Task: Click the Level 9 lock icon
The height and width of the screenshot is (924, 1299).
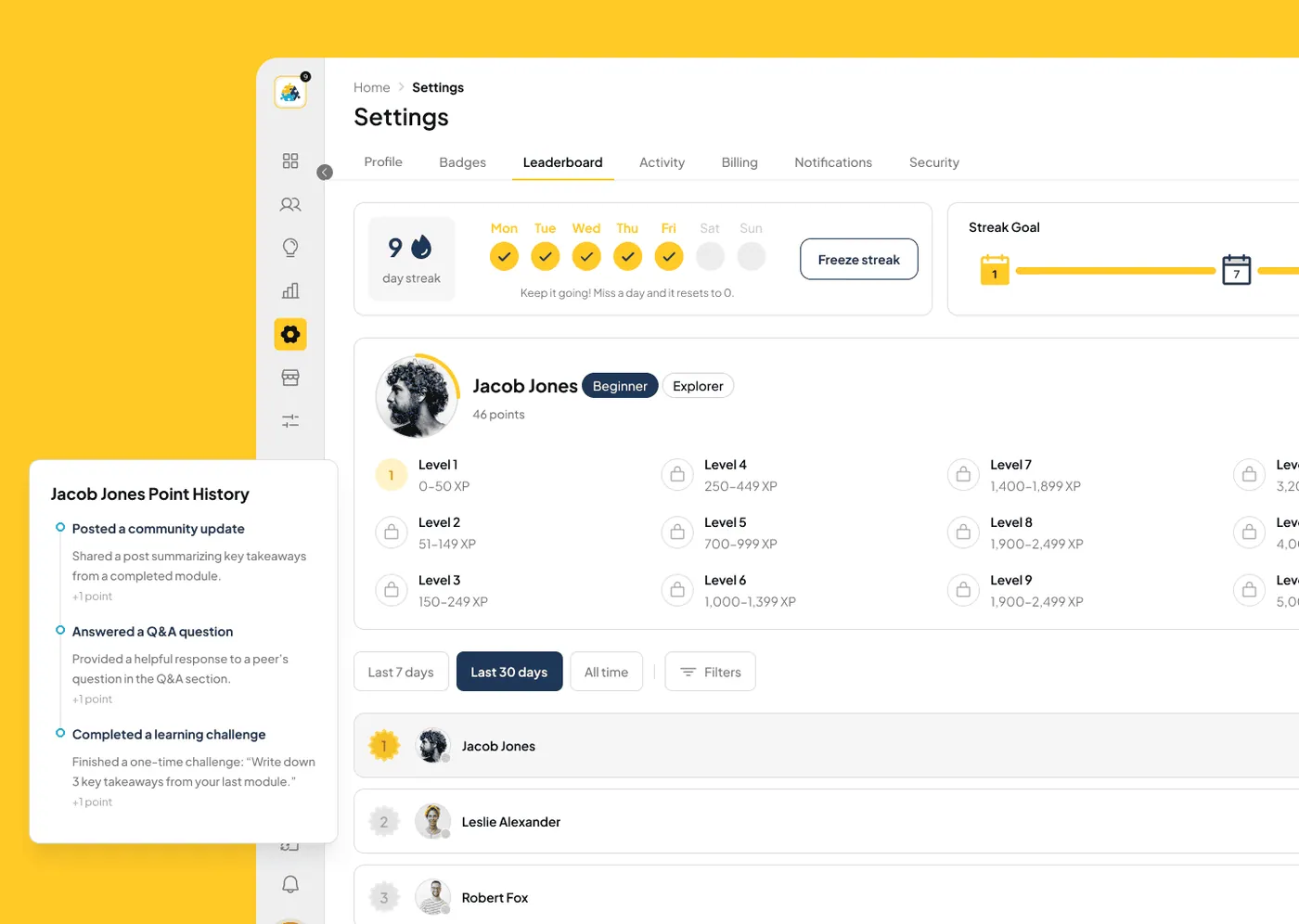Action: tap(963, 590)
